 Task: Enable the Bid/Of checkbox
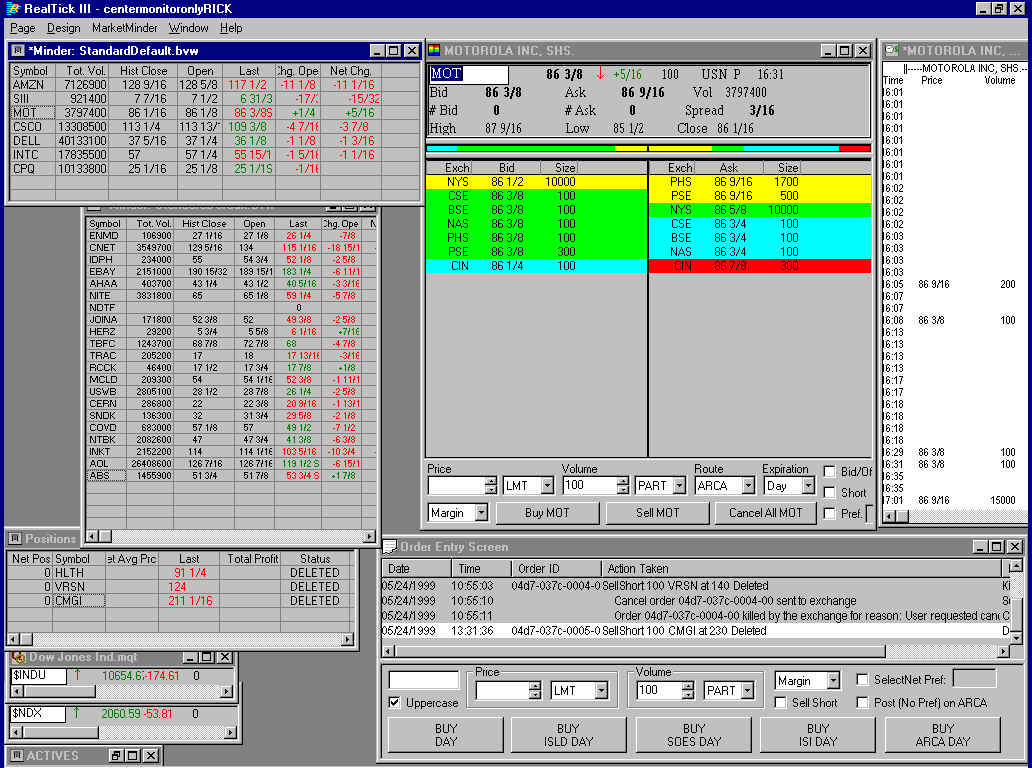[829, 471]
